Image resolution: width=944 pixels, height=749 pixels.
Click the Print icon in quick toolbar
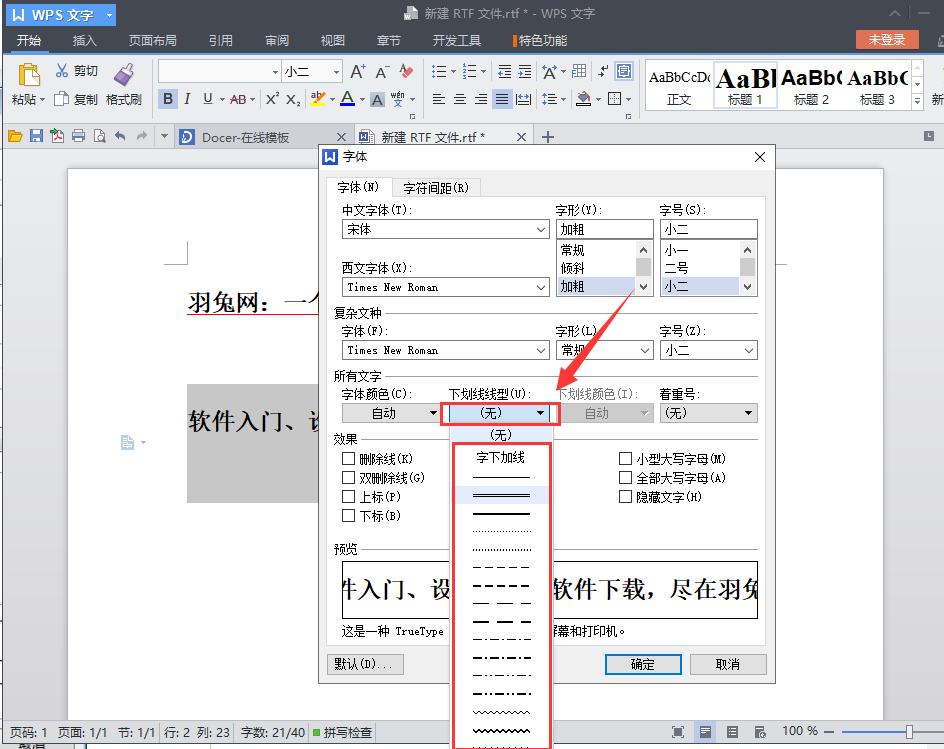[x=78, y=136]
